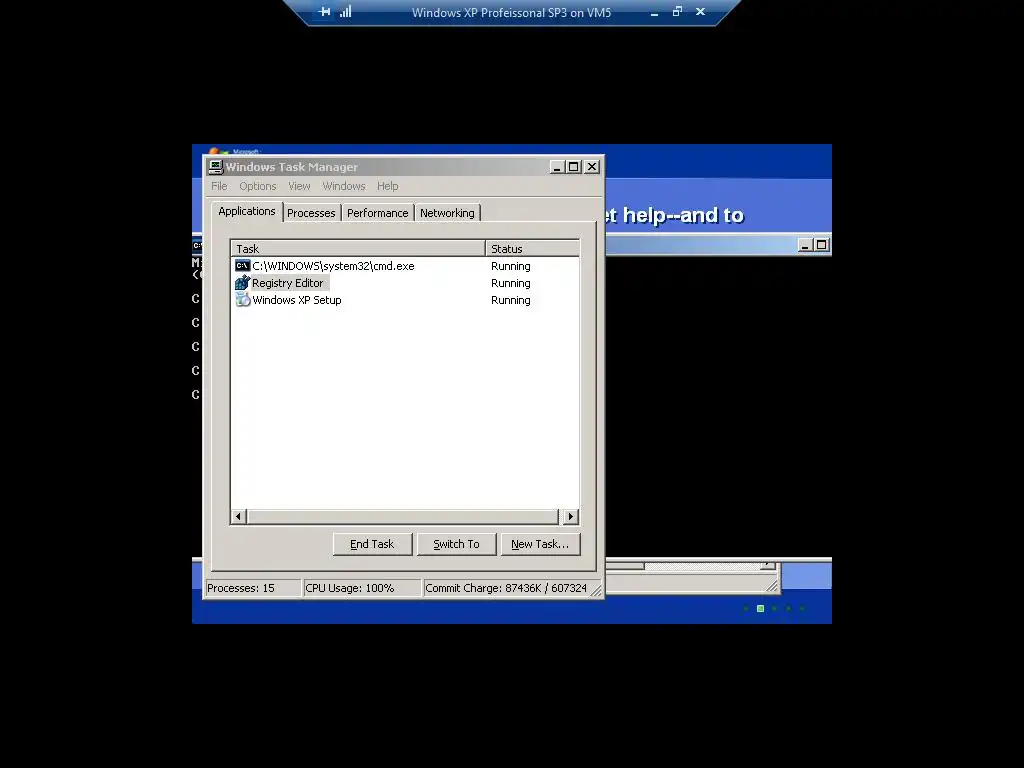Click the Task Manager resize grip

click(x=596, y=590)
